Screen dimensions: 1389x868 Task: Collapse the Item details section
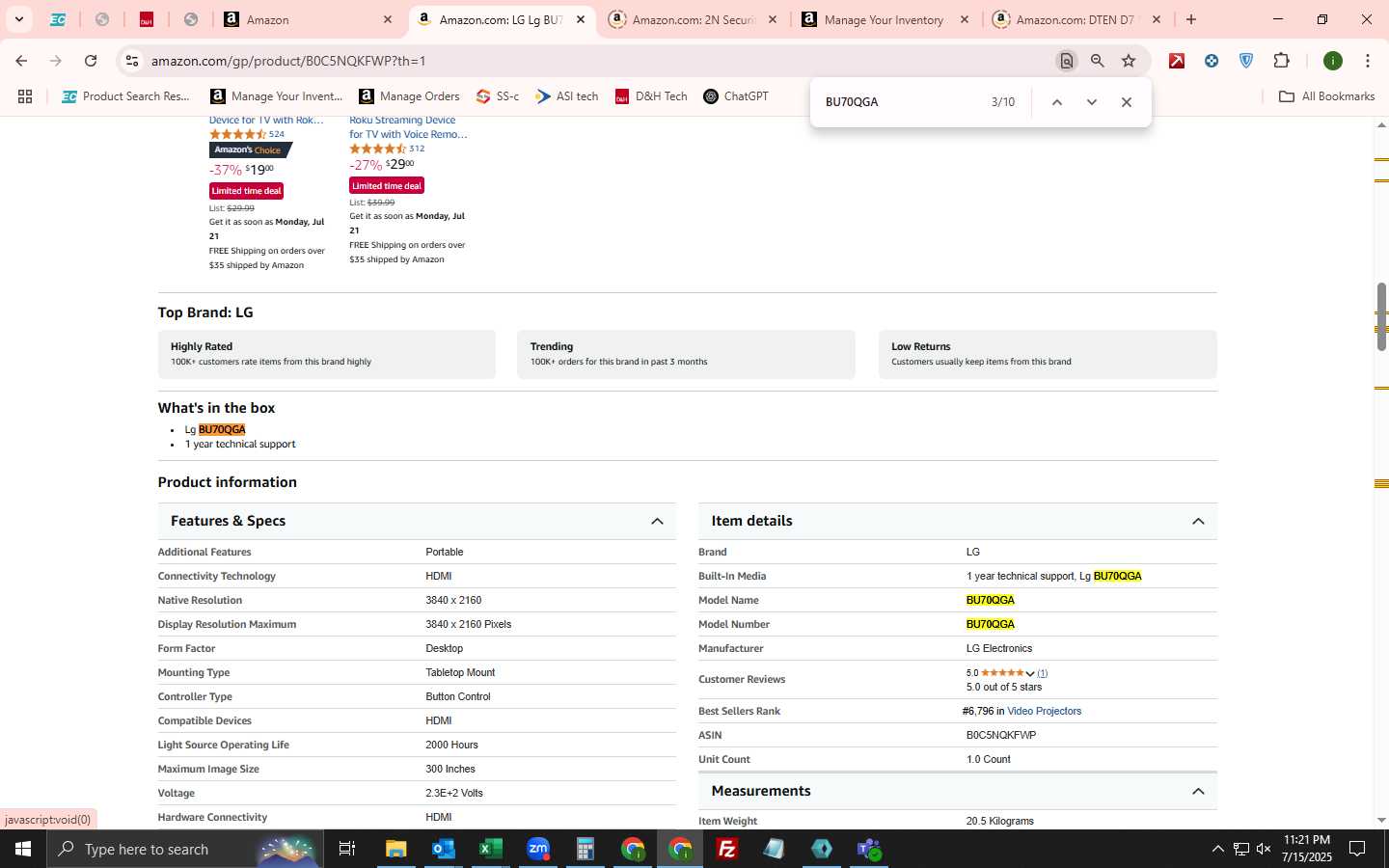click(1198, 521)
